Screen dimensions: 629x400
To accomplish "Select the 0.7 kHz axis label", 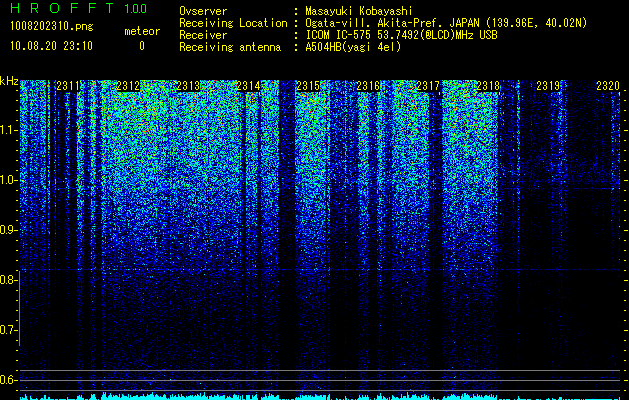I will [x=8, y=330].
